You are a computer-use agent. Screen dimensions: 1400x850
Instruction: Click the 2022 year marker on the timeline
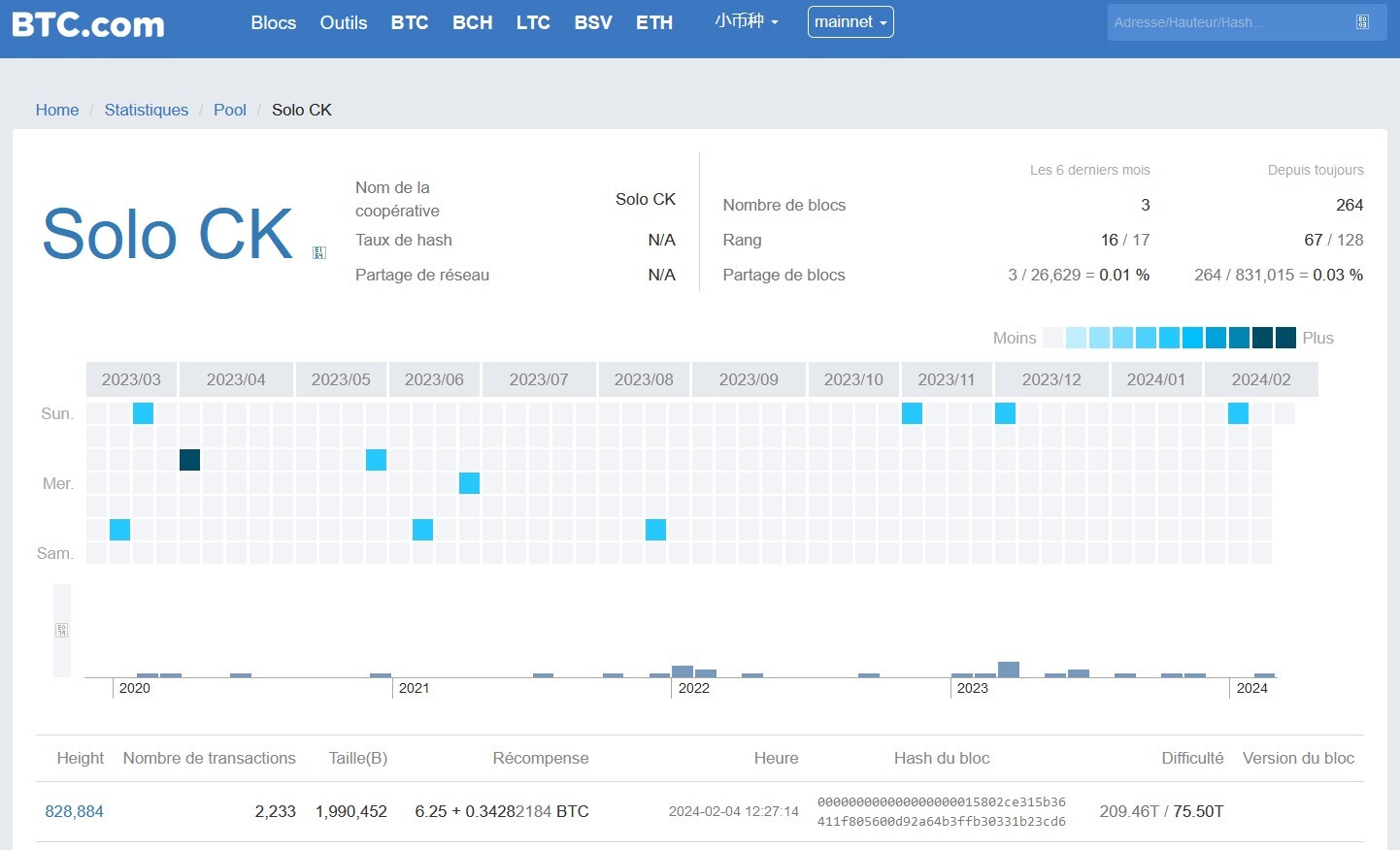[694, 688]
